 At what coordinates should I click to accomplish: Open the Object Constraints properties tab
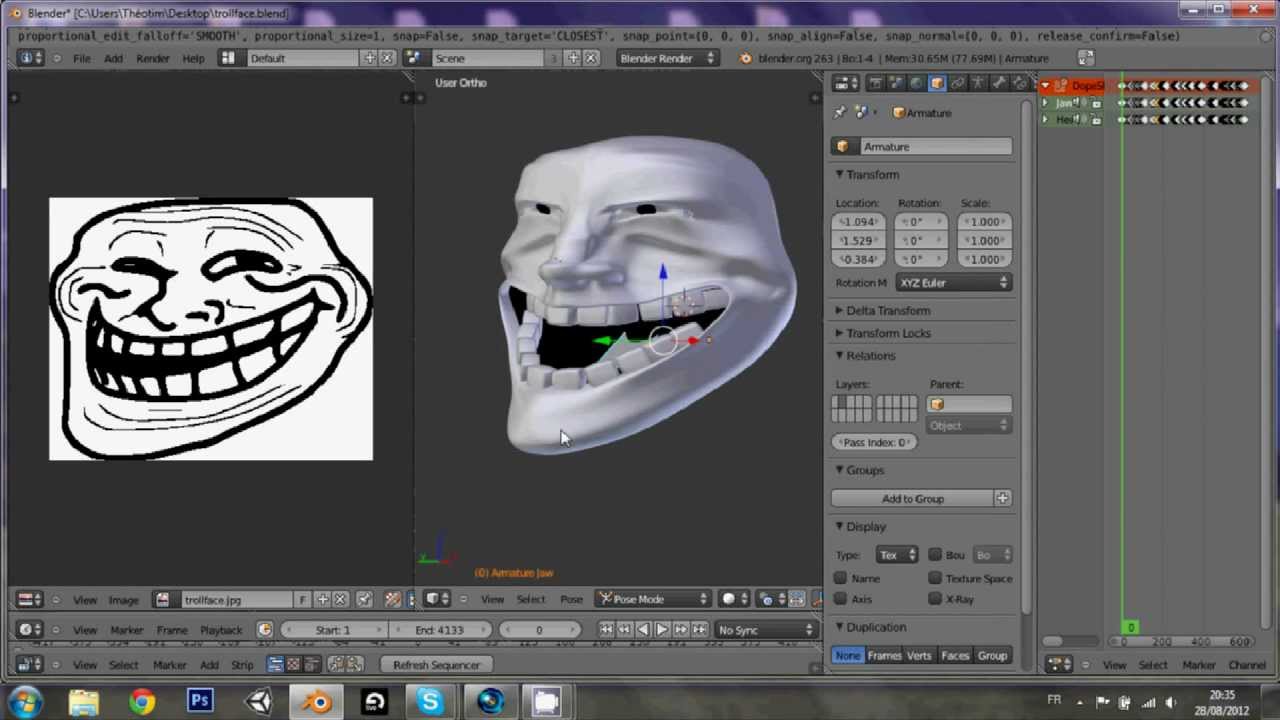[958, 84]
